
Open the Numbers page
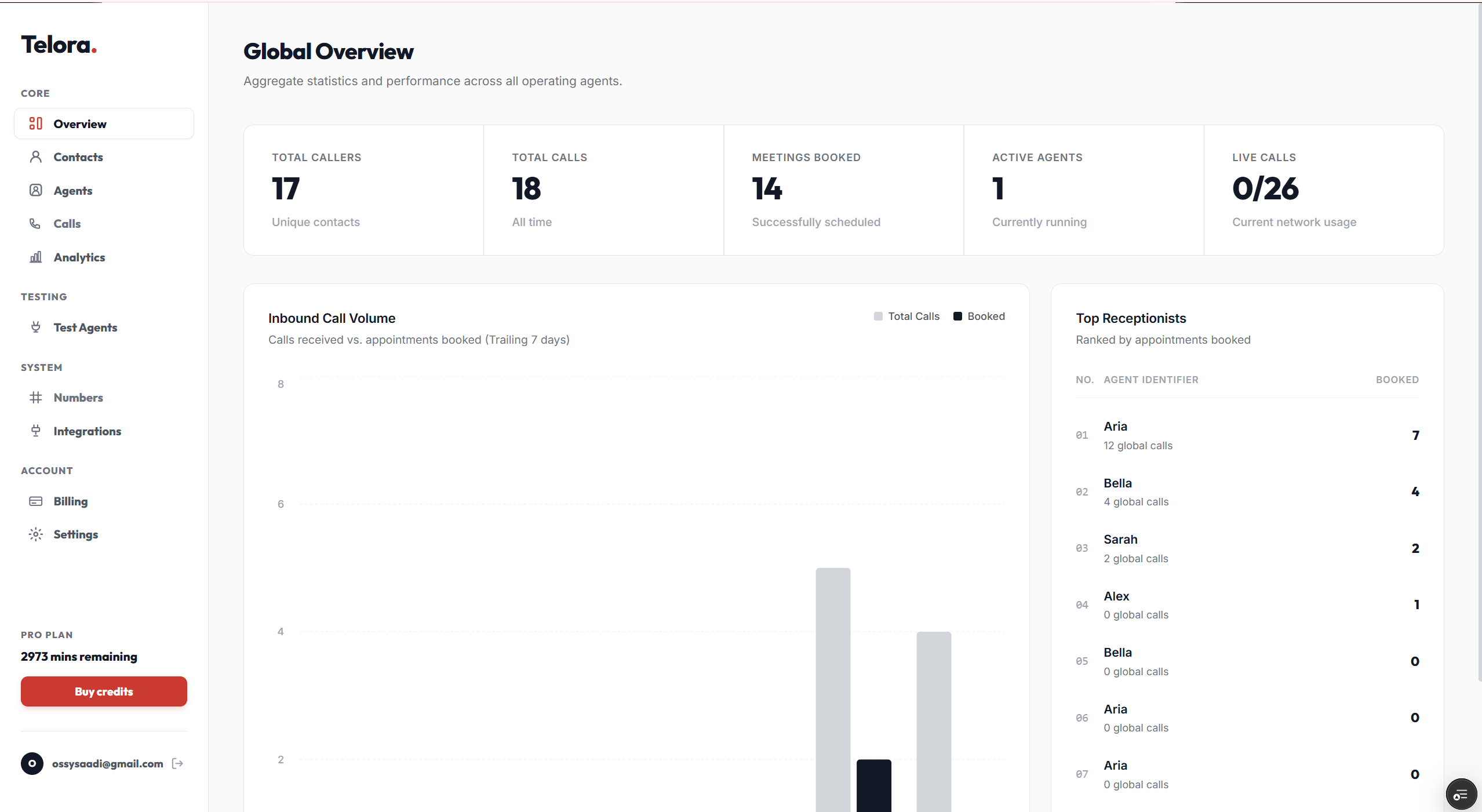tap(104, 398)
